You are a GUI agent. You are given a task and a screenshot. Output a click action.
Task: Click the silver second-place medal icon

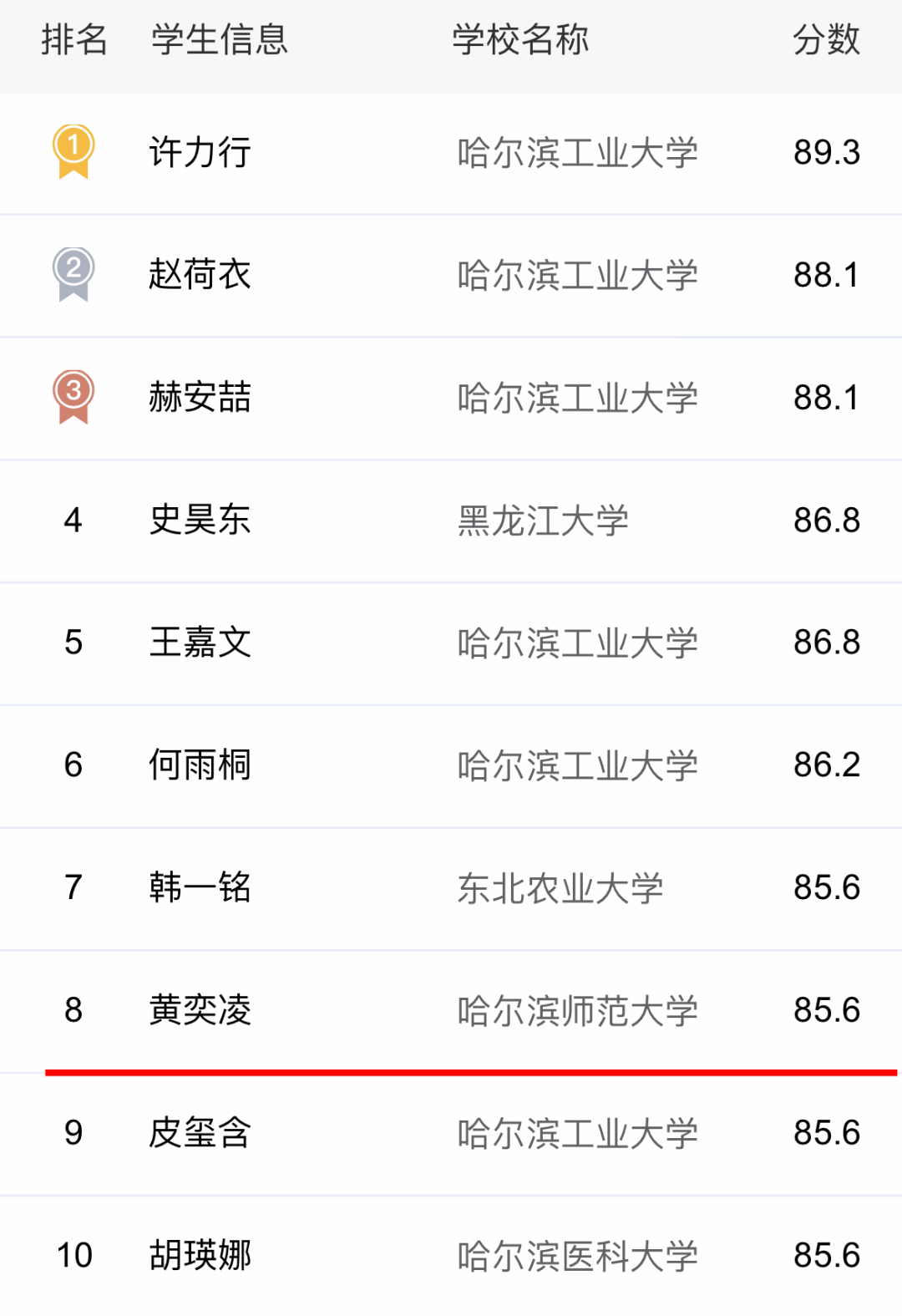(x=73, y=274)
